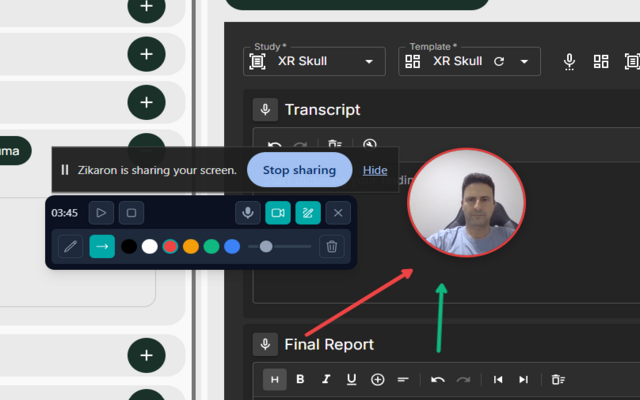Click the Final Report heading text
640x400 pixels.
(329, 344)
